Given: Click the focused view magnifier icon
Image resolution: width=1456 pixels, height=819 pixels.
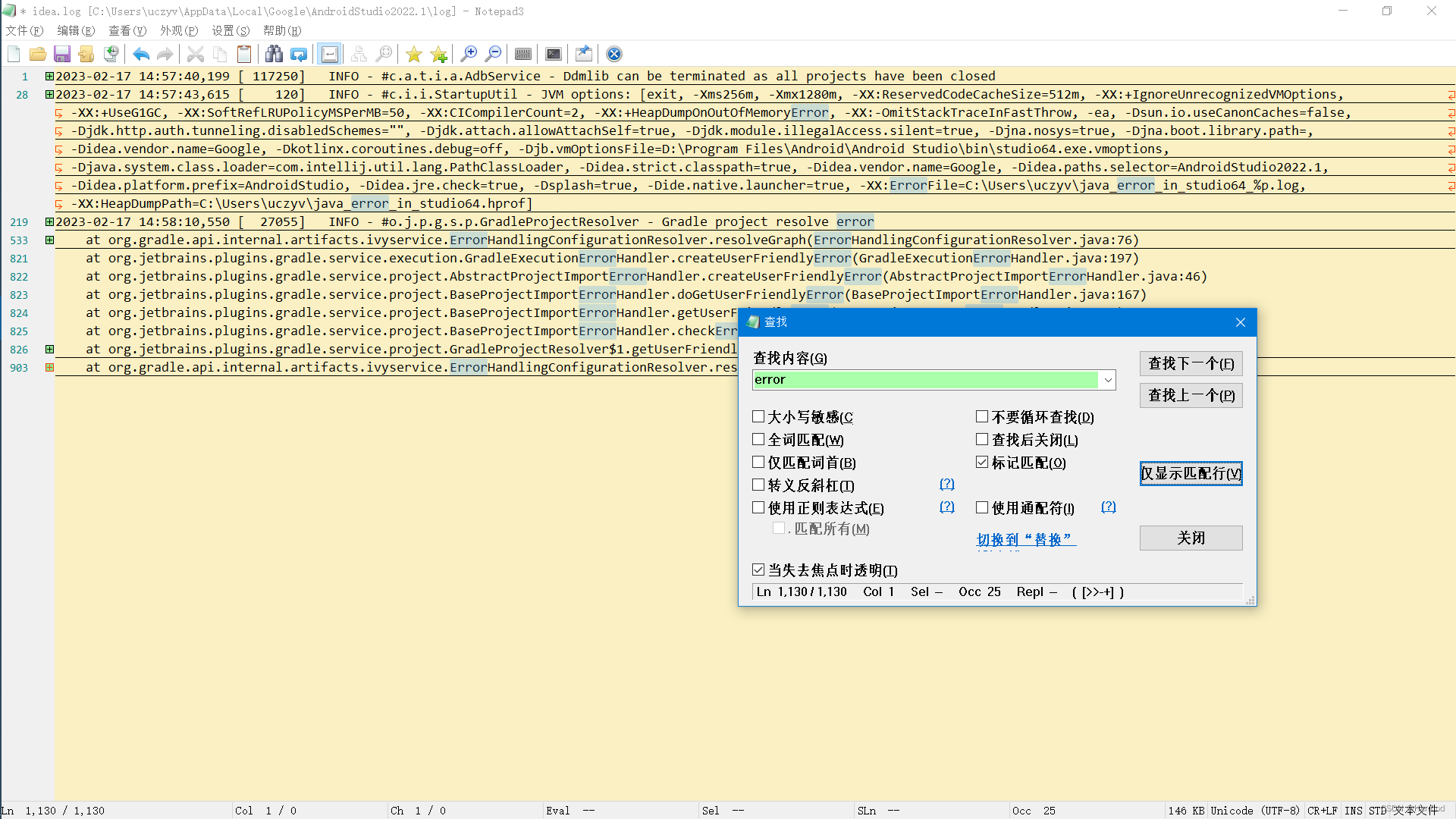Looking at the screenshot, I should click(384, 54).
